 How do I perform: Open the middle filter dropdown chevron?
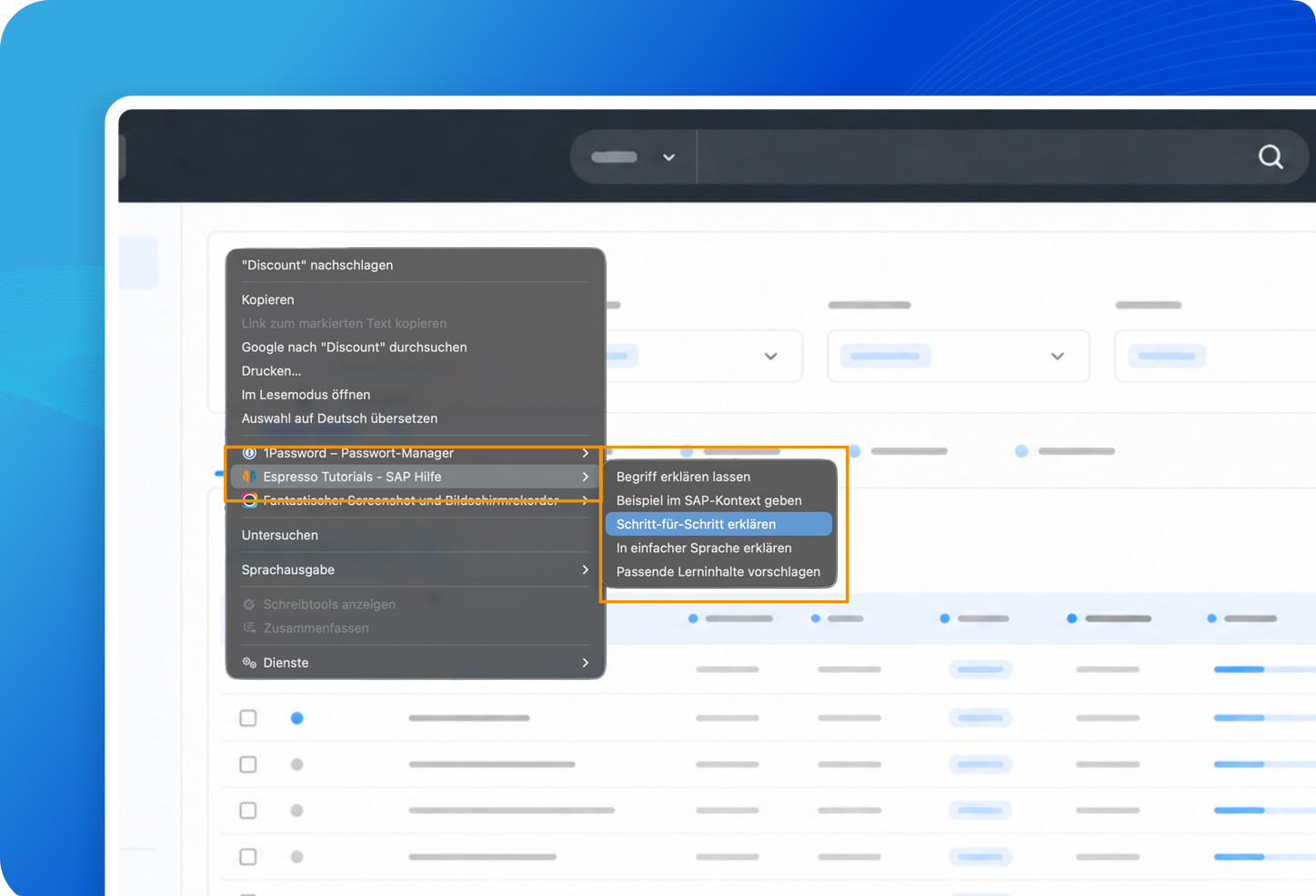pos(1057,357)
